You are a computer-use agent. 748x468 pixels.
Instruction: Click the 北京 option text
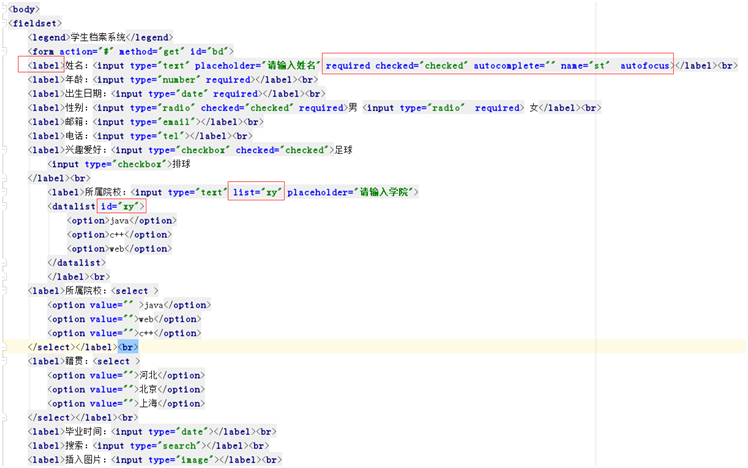[x=148, y=389]
